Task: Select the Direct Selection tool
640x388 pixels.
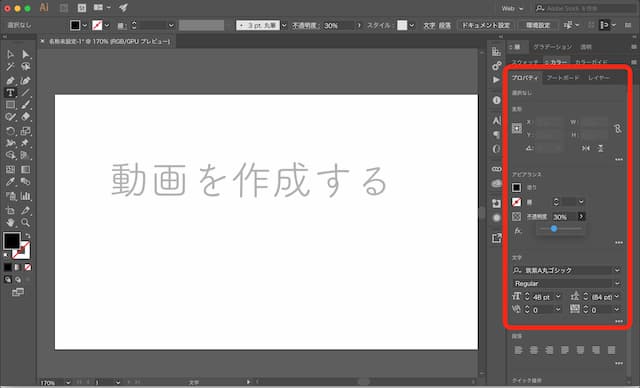Action: coord(26,54)
